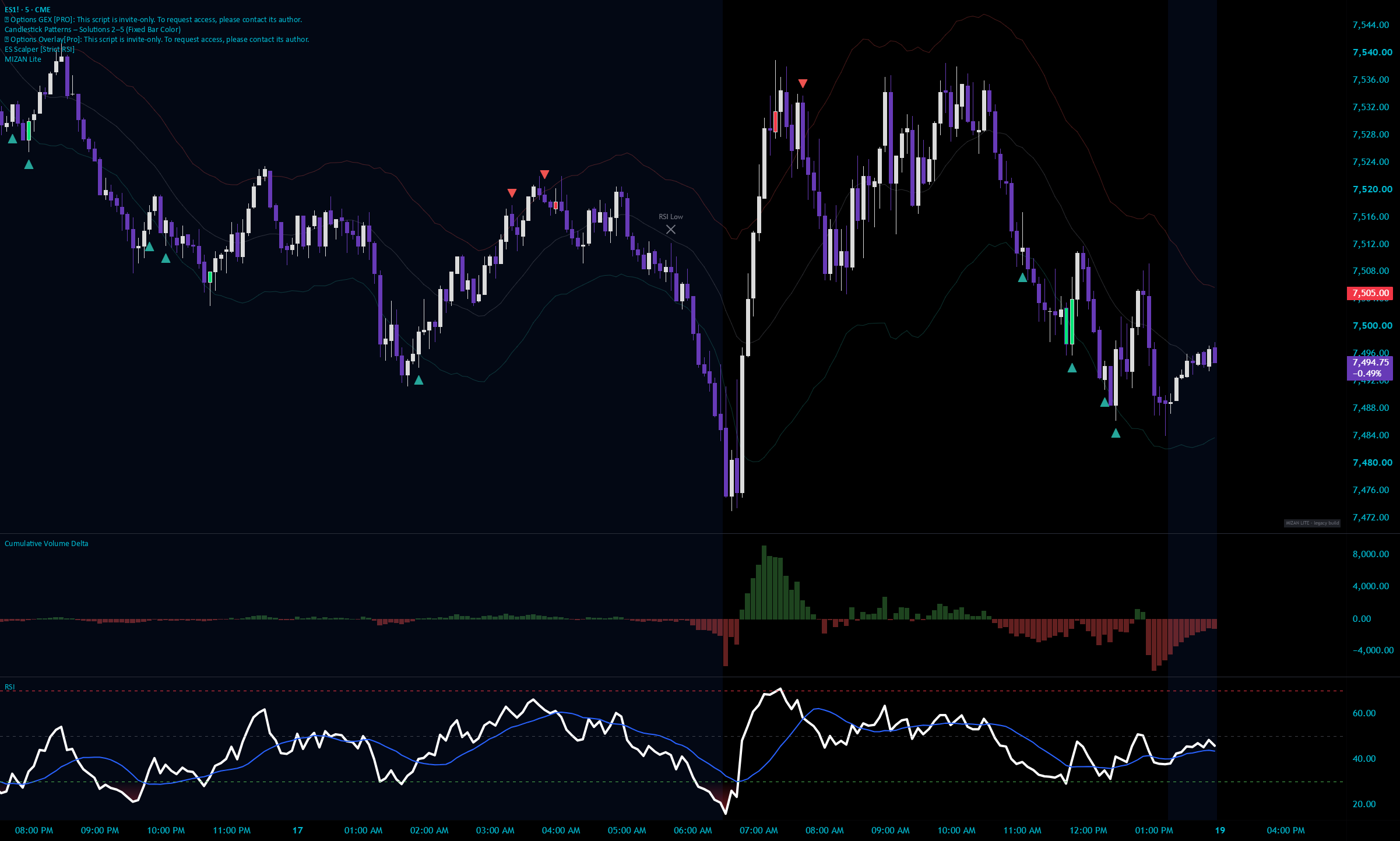Click the 7,544.00 price axis label
Viewport: 1400px width, 841px height.
tap(1371, 25)
